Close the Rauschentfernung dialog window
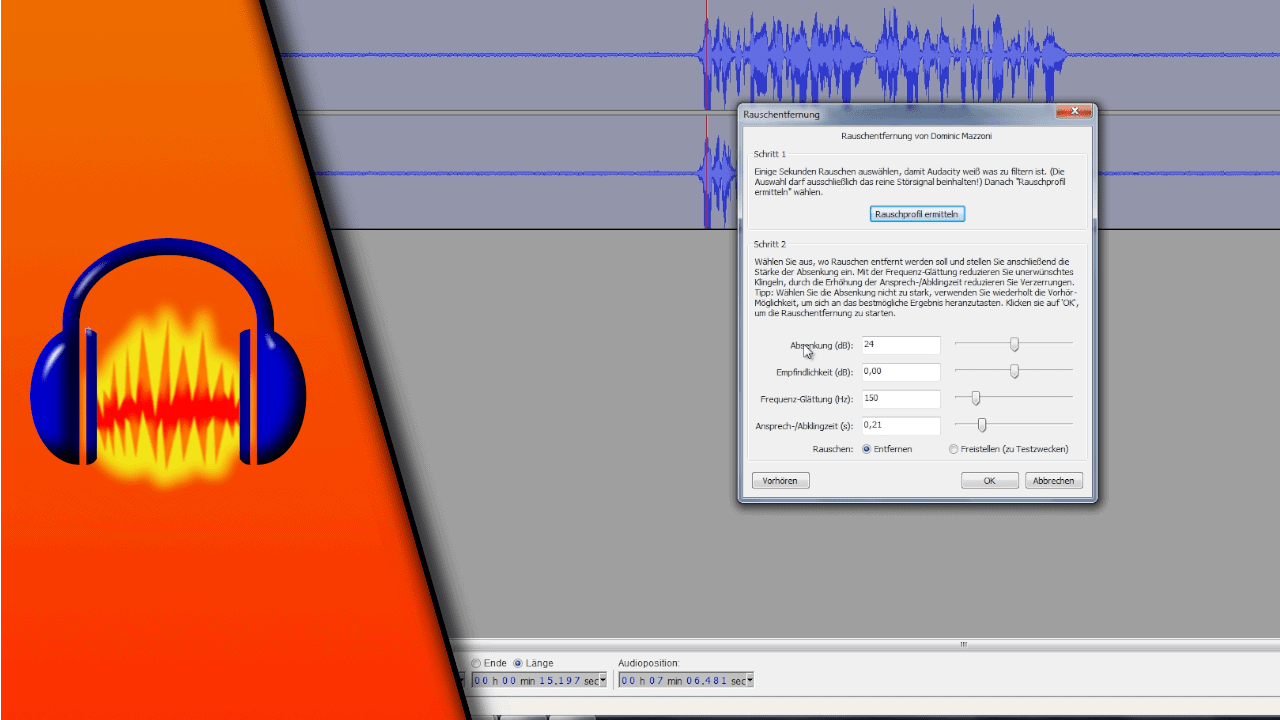This screenshot has height=720, width=1280. (x=1073, y=111)
